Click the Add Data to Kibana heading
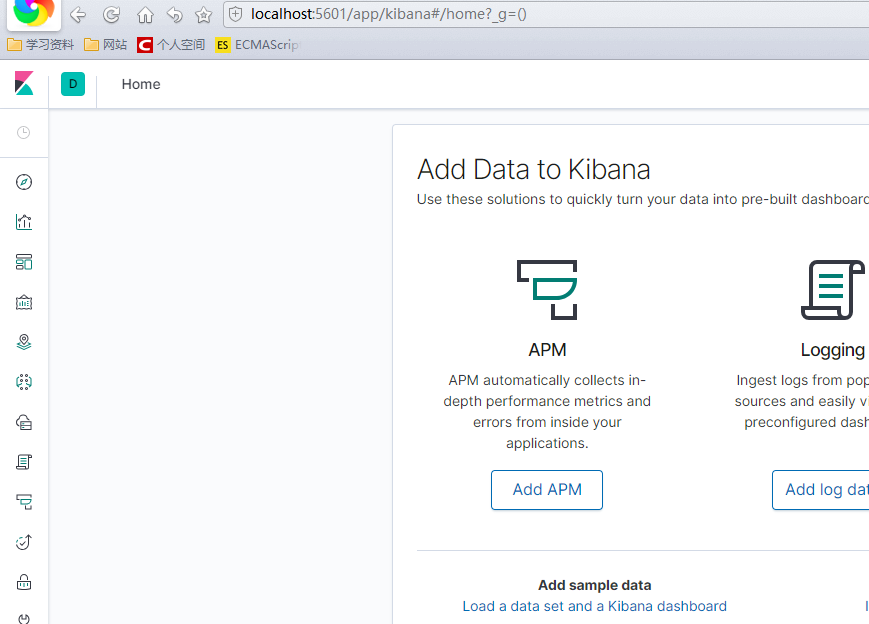The height and width of the screenshot is (624, 869). [533, 169]
